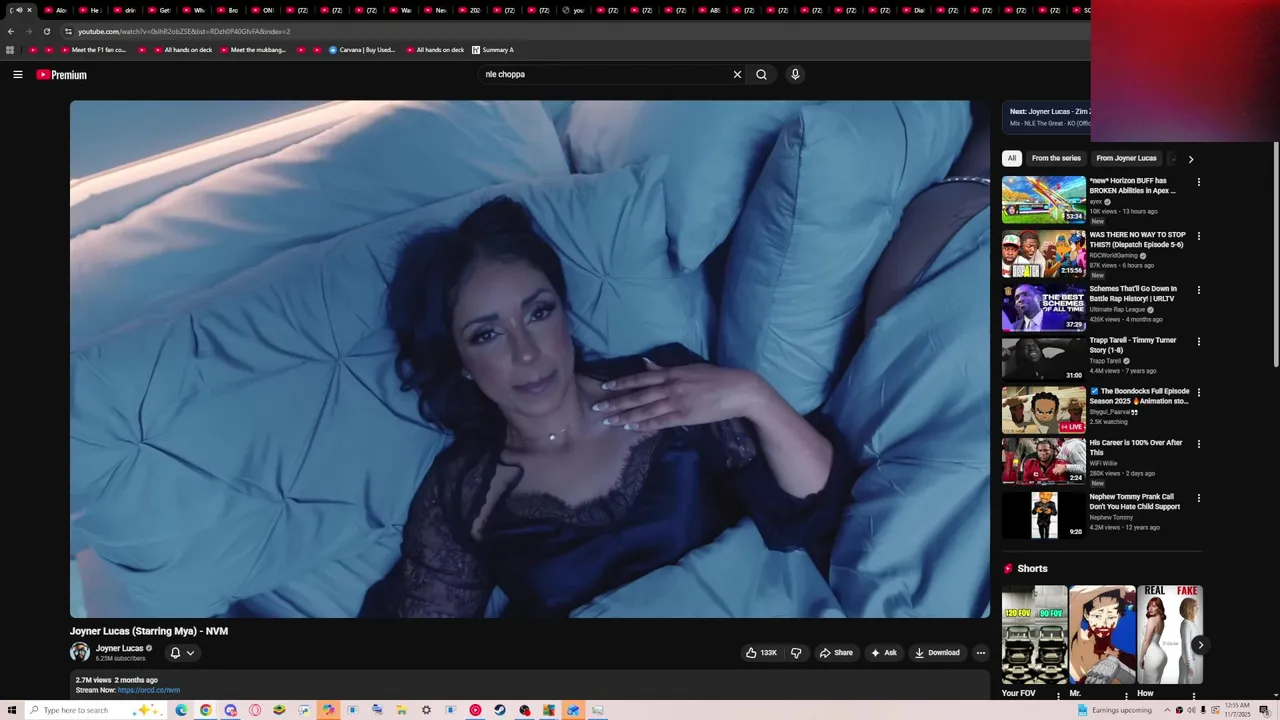Image resolution: width=1280 pixels, height=720 pixels.
Task: Click the page's vertical scrollbar
Action: point(1275,255)
